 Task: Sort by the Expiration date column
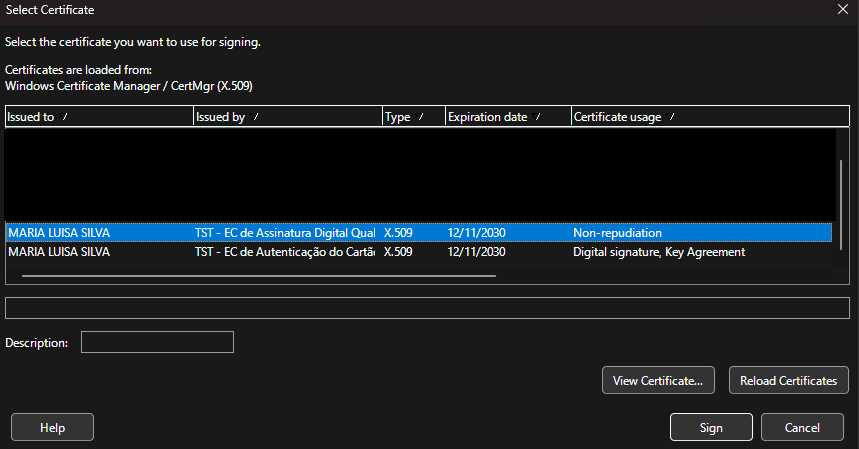click(507, 117)
